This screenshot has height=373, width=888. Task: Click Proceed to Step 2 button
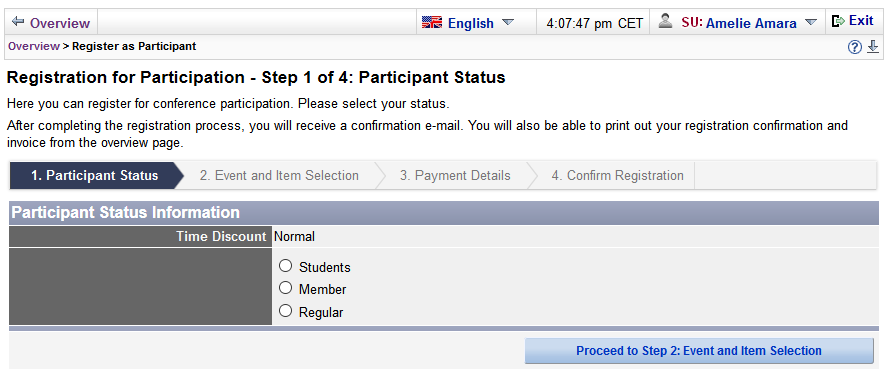(699, 351)
